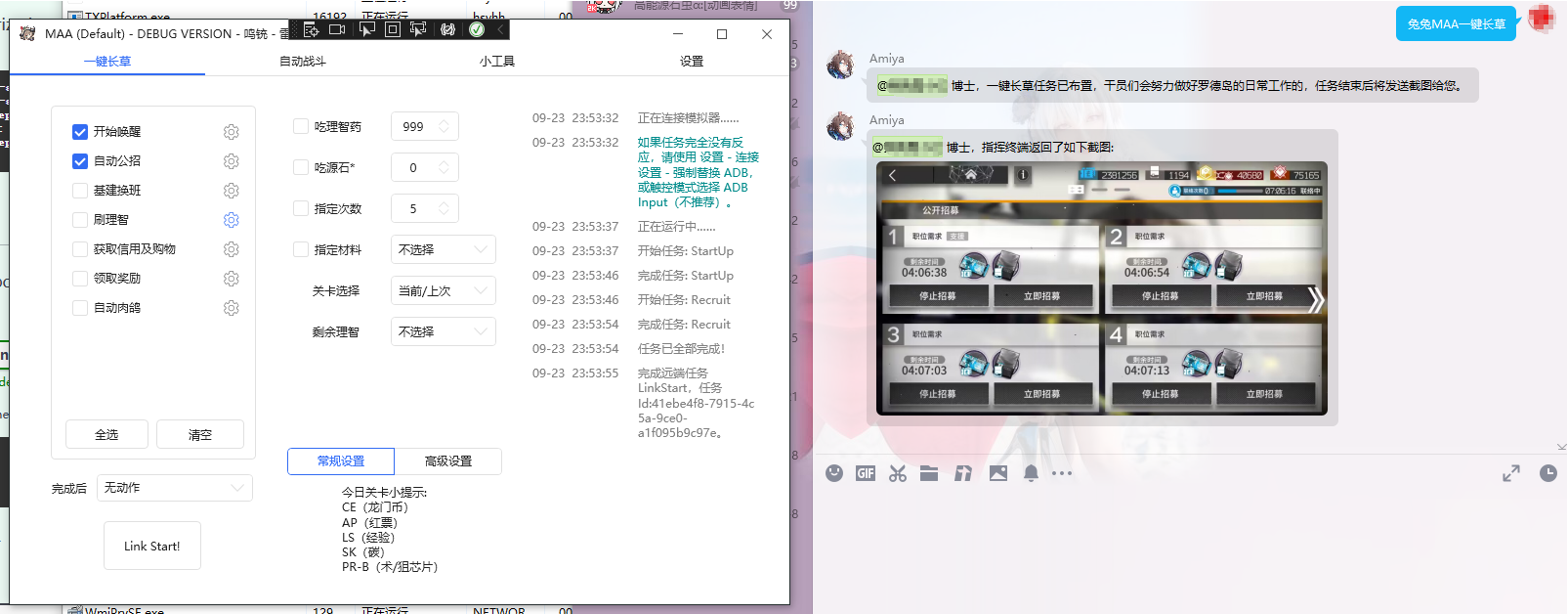This screenshot has height=614, width=1568.
Task: Enable the 获取信用及购物 checkbox
Action: point(80,249)
